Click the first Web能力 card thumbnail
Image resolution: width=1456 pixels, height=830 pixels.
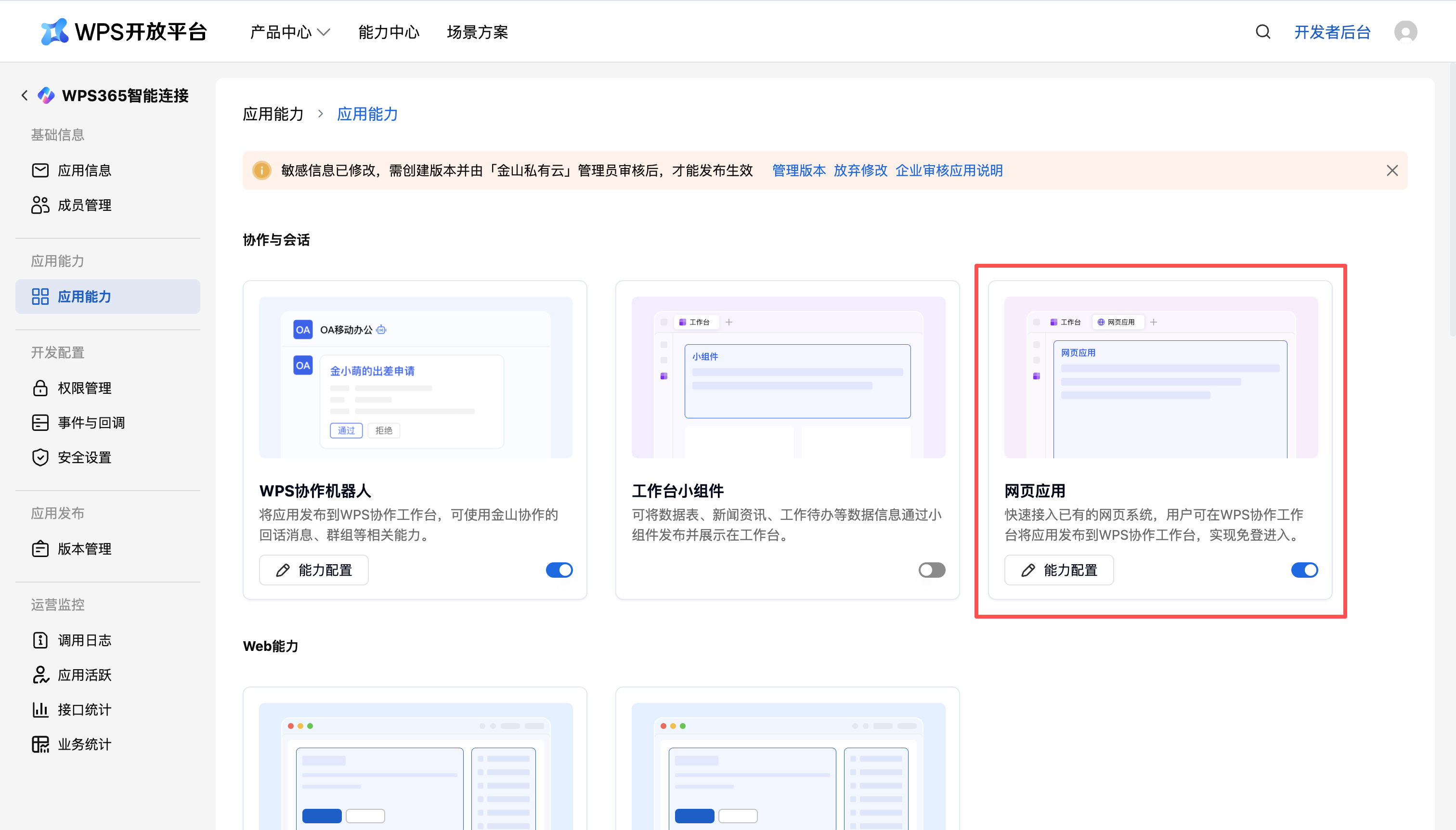tap(416, 766)
